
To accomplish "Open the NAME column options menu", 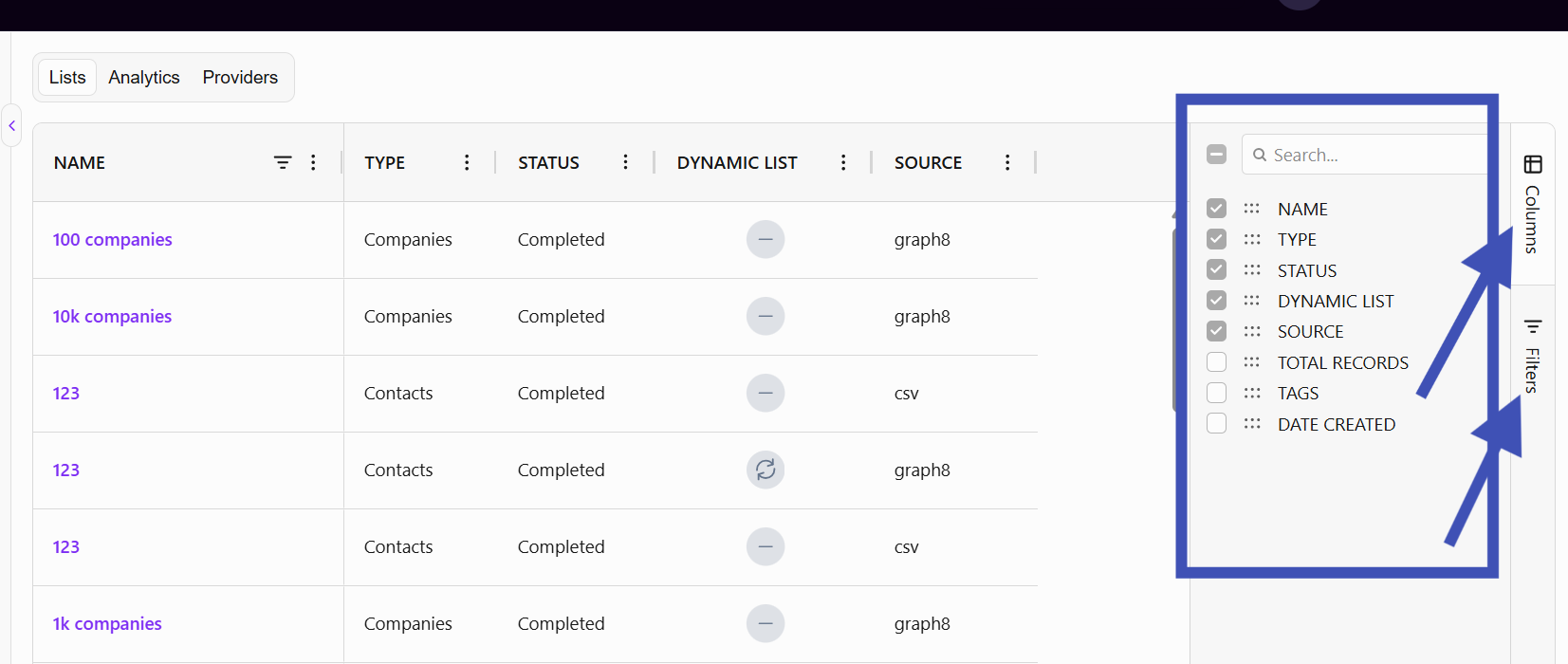I will [x=313, y=162].
